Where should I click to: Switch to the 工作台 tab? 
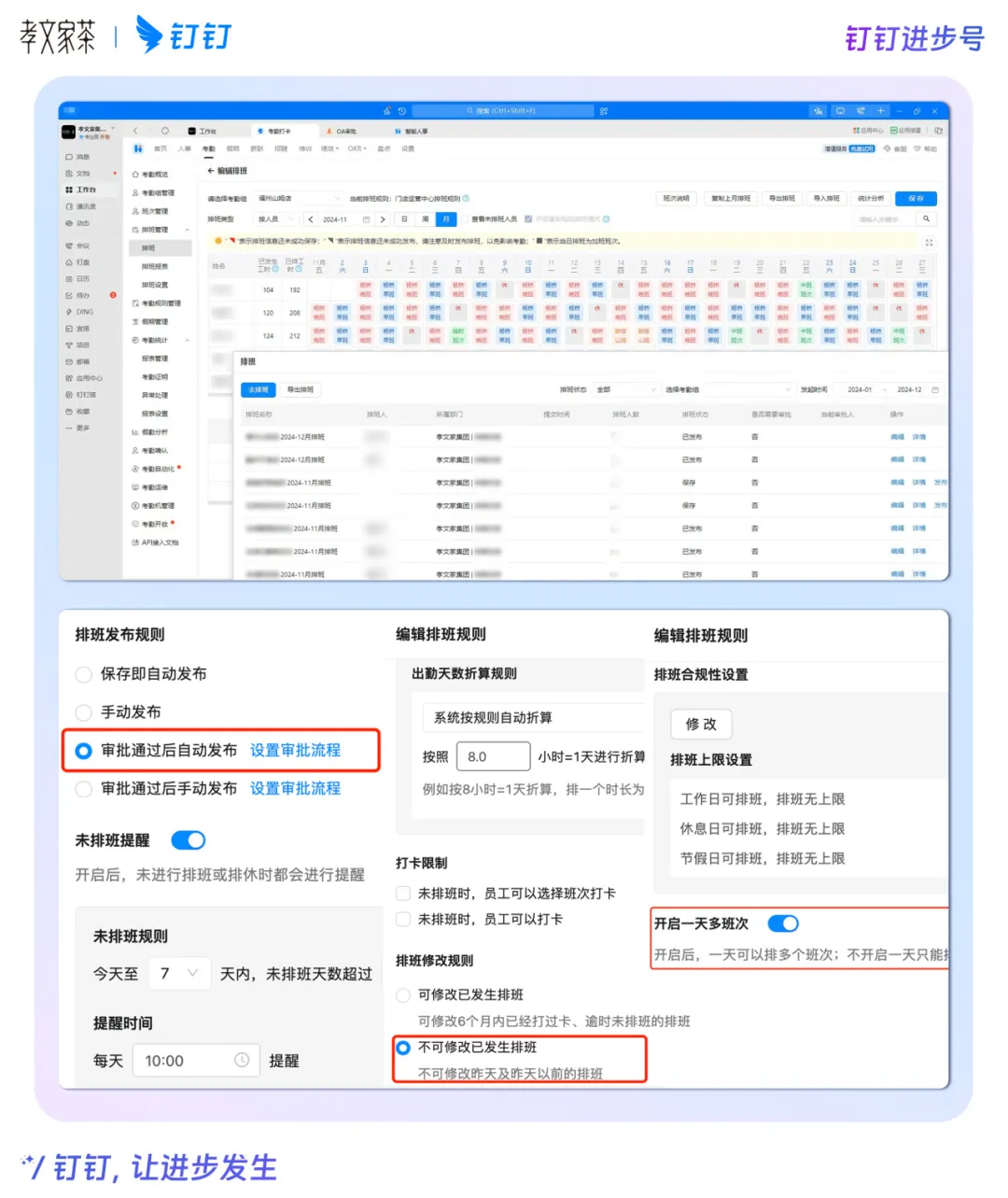tap(203, 131)
